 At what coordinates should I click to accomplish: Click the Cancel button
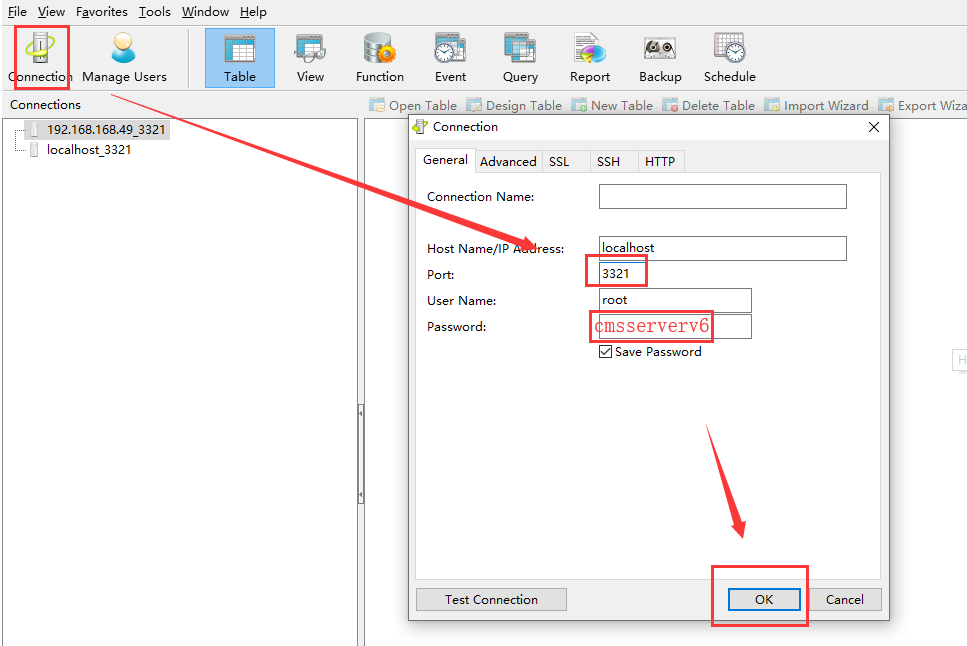844,599
